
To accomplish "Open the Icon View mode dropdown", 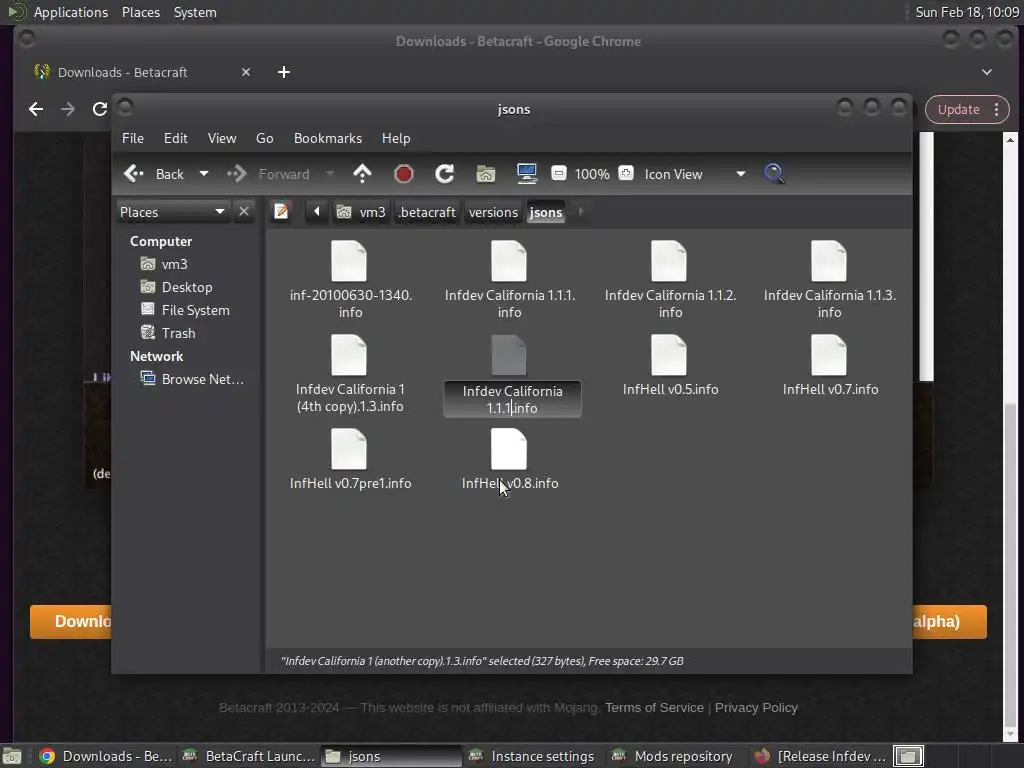I will 694,174.
